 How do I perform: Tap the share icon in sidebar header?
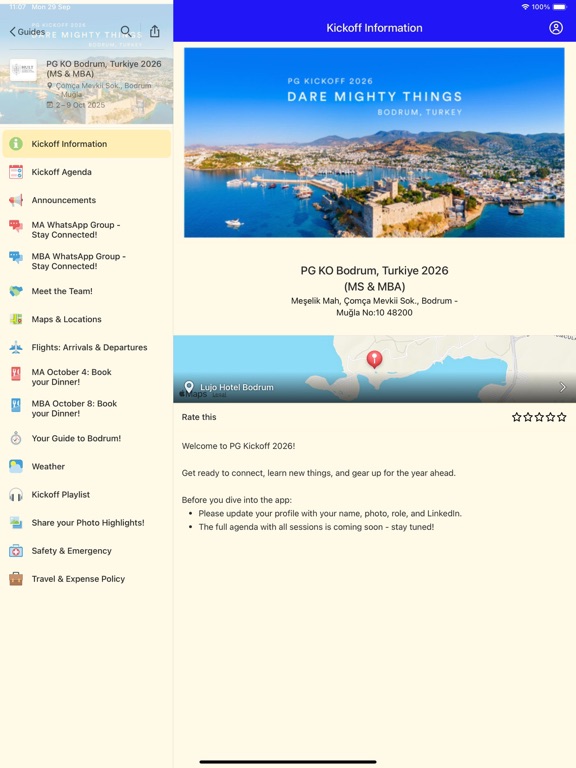[x=155, y=31]
